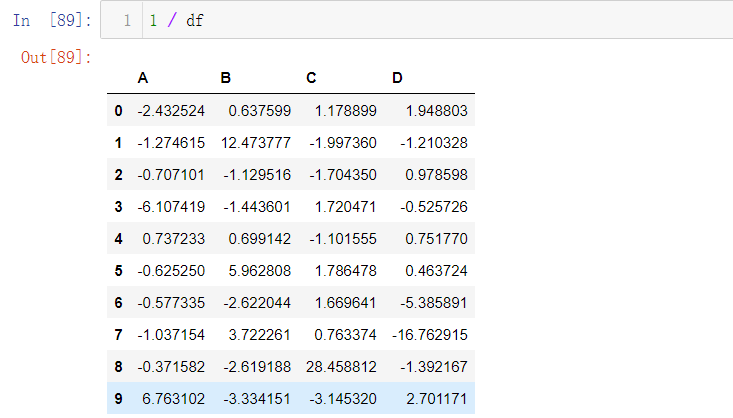
Task: Select cell value 0.463724
Action: 436,271
